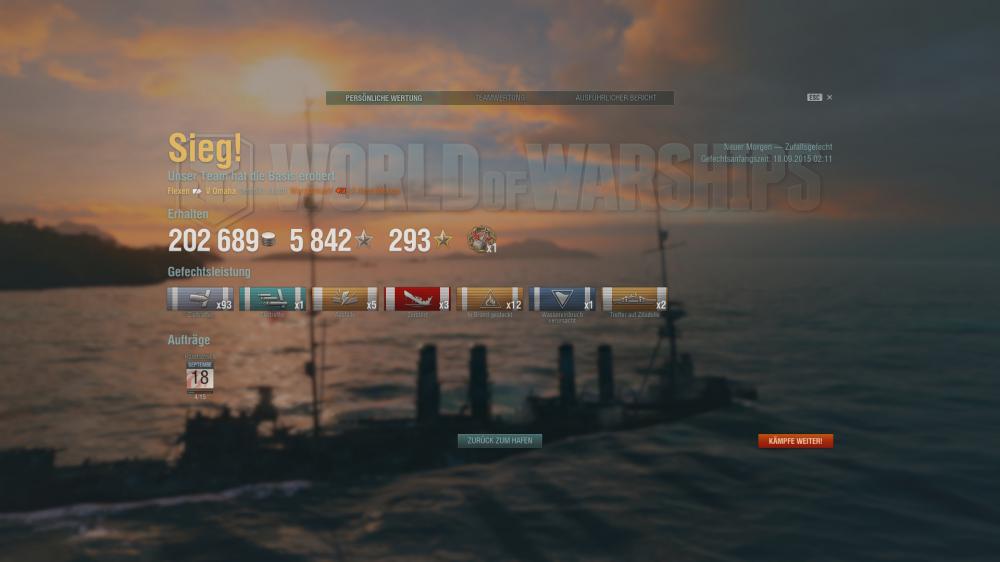Select the Treffer auf Zitadelle ribbon x2
The image size is (1000, 562).
(635, 299)
